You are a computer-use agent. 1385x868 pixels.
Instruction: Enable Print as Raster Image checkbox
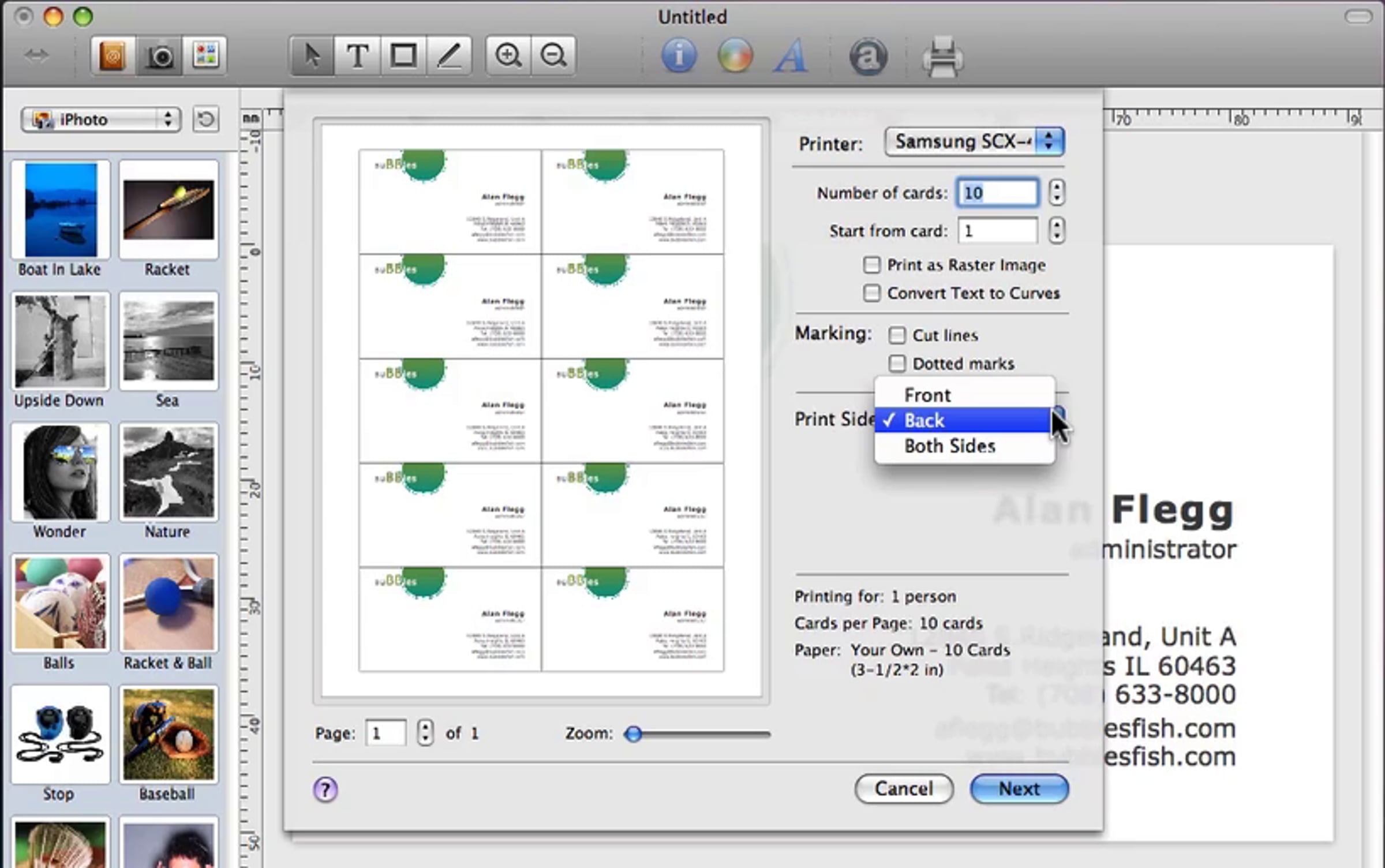click(x=871, y=265)
